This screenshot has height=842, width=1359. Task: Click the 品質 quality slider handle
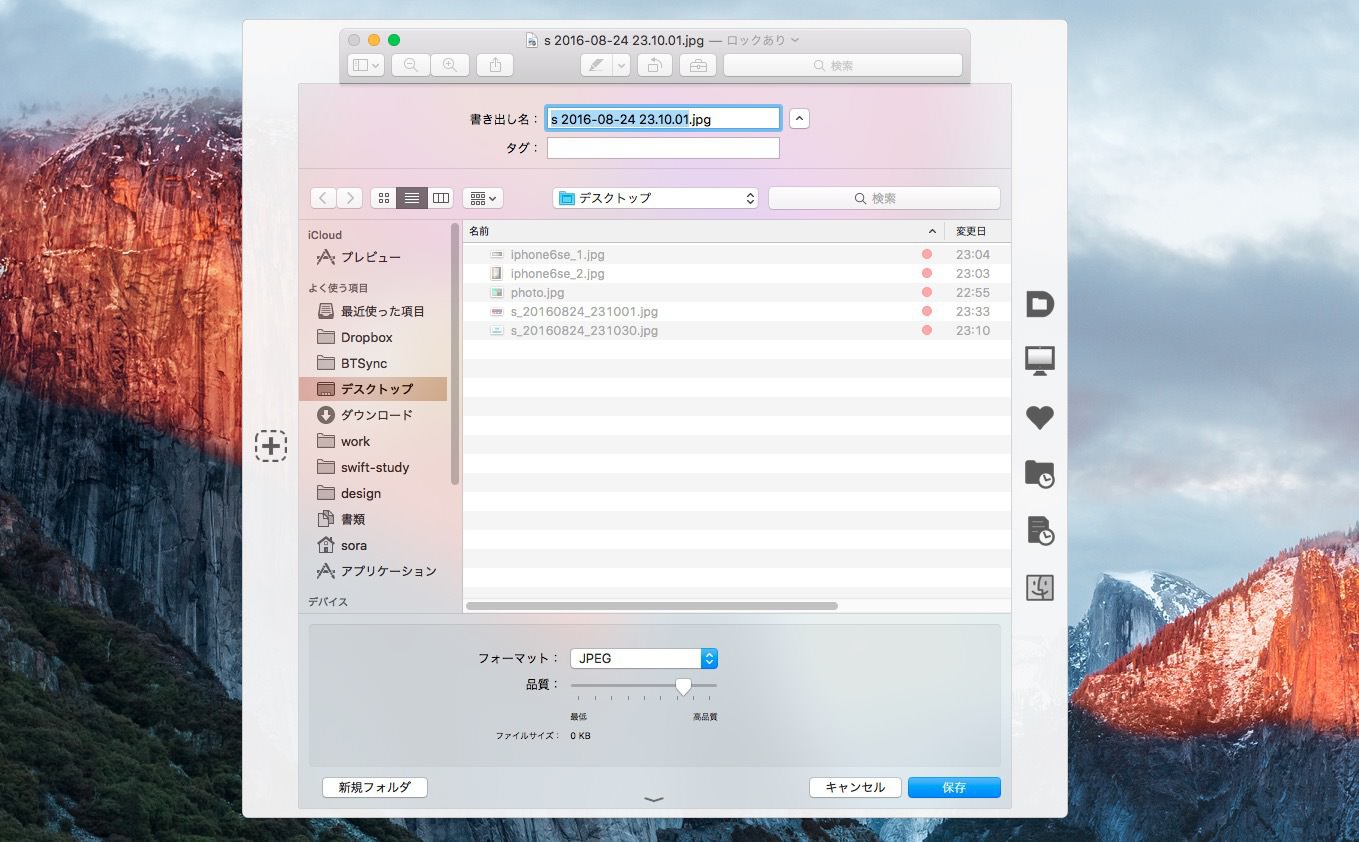tap(683, 686)
